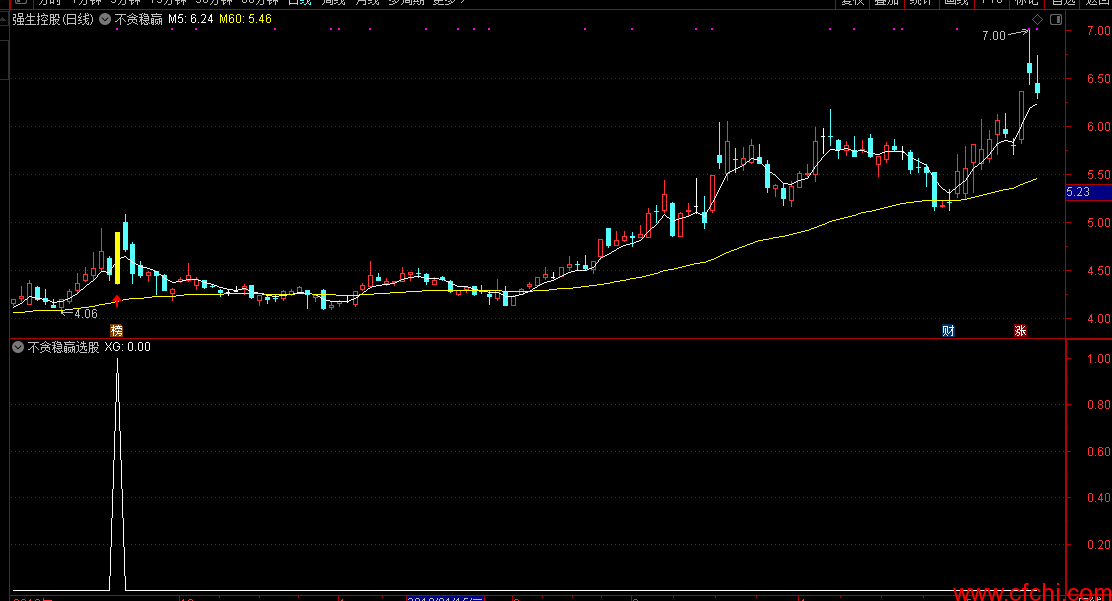Image resolution: width=1112 pixels, height=601 pixels.
Task: Click the 0.20 label on sub-chart axis
Action: tap(1099, 545)
